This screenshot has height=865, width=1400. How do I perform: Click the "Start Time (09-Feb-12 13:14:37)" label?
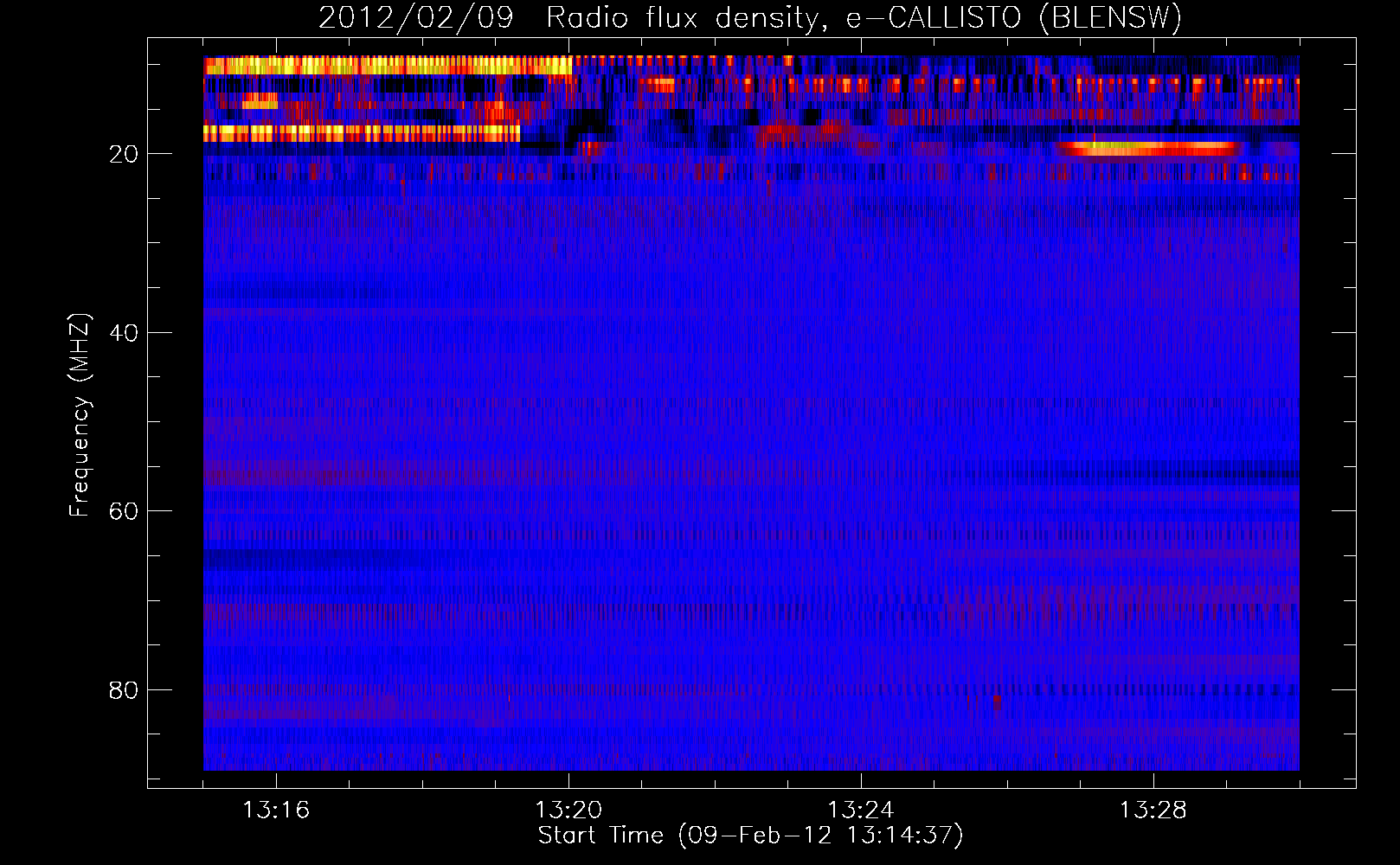coord(750,835)
